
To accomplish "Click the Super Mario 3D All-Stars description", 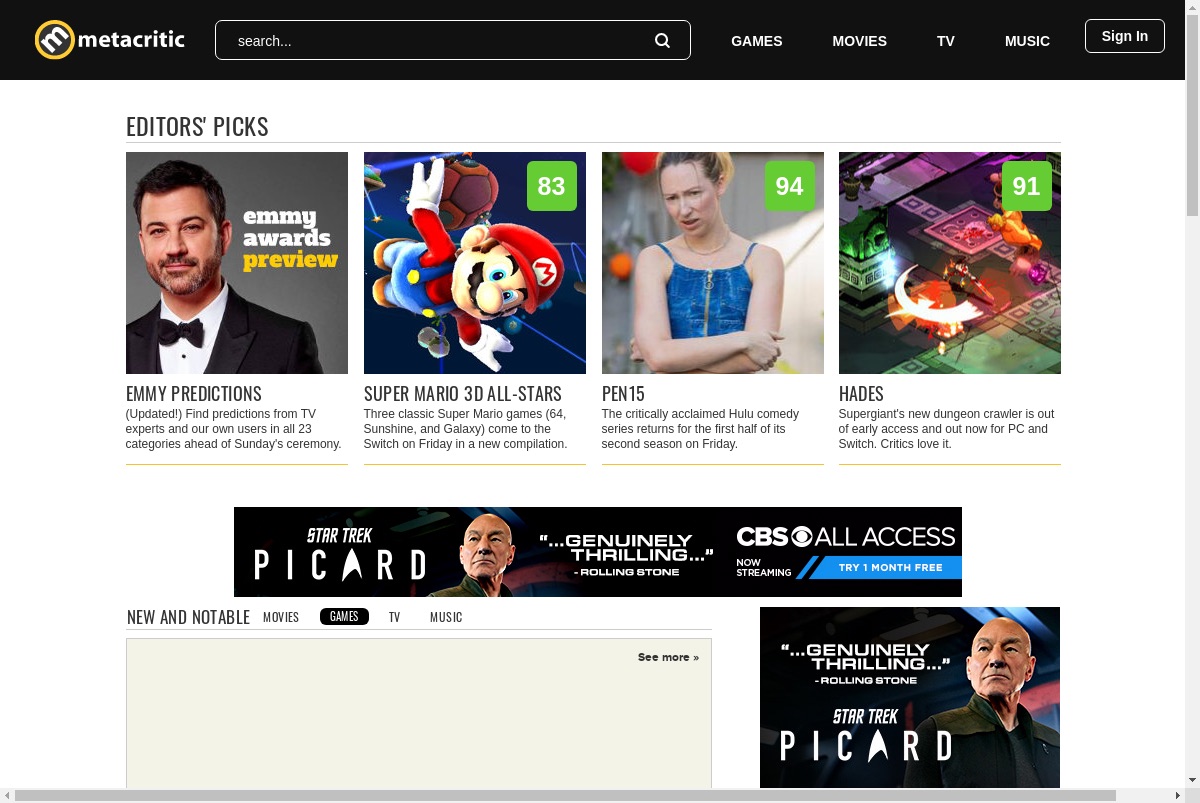I will (466, 429).
